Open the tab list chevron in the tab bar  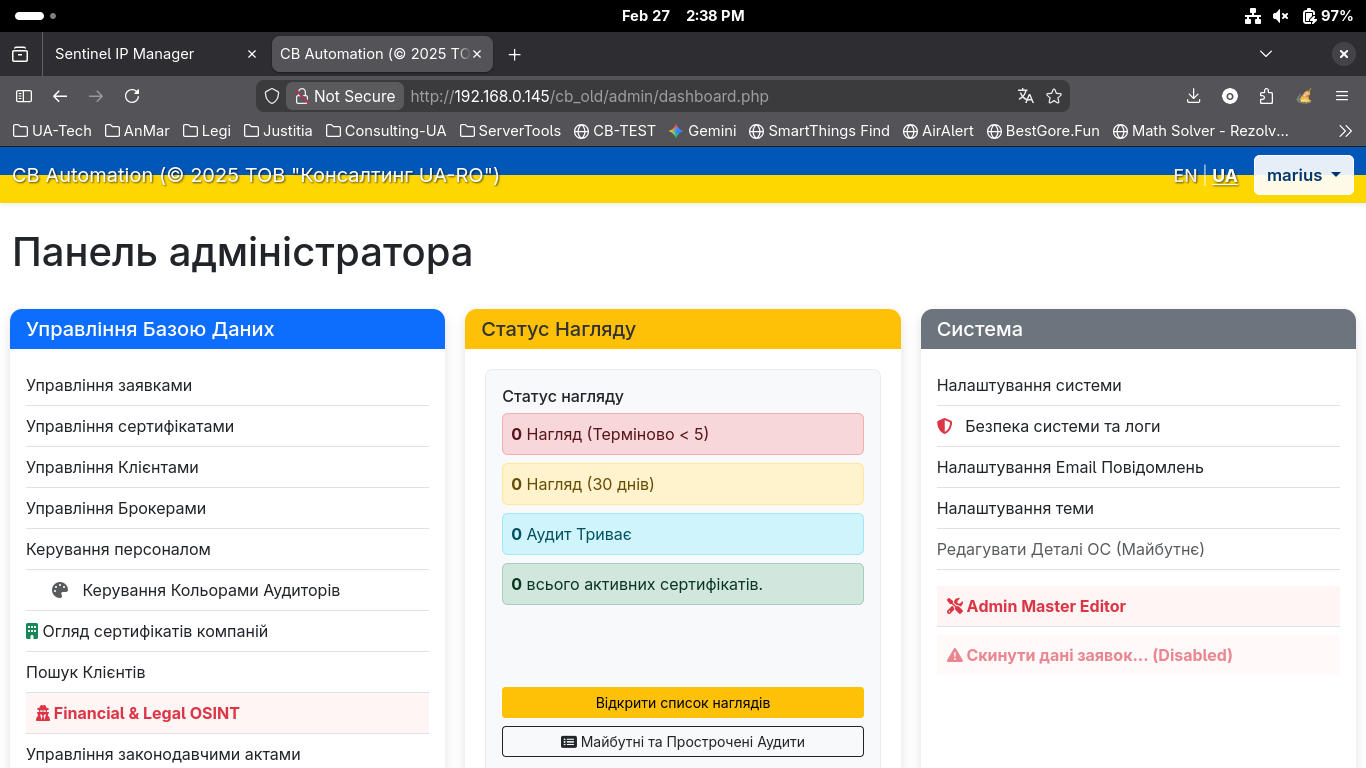click(x=1266, y=54)
